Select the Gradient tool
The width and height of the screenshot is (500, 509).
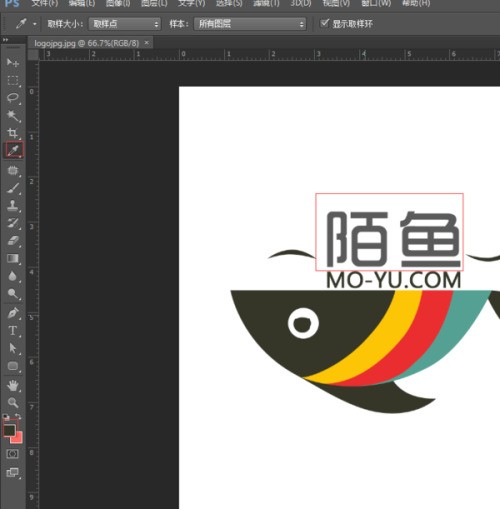tap(13, 258)
